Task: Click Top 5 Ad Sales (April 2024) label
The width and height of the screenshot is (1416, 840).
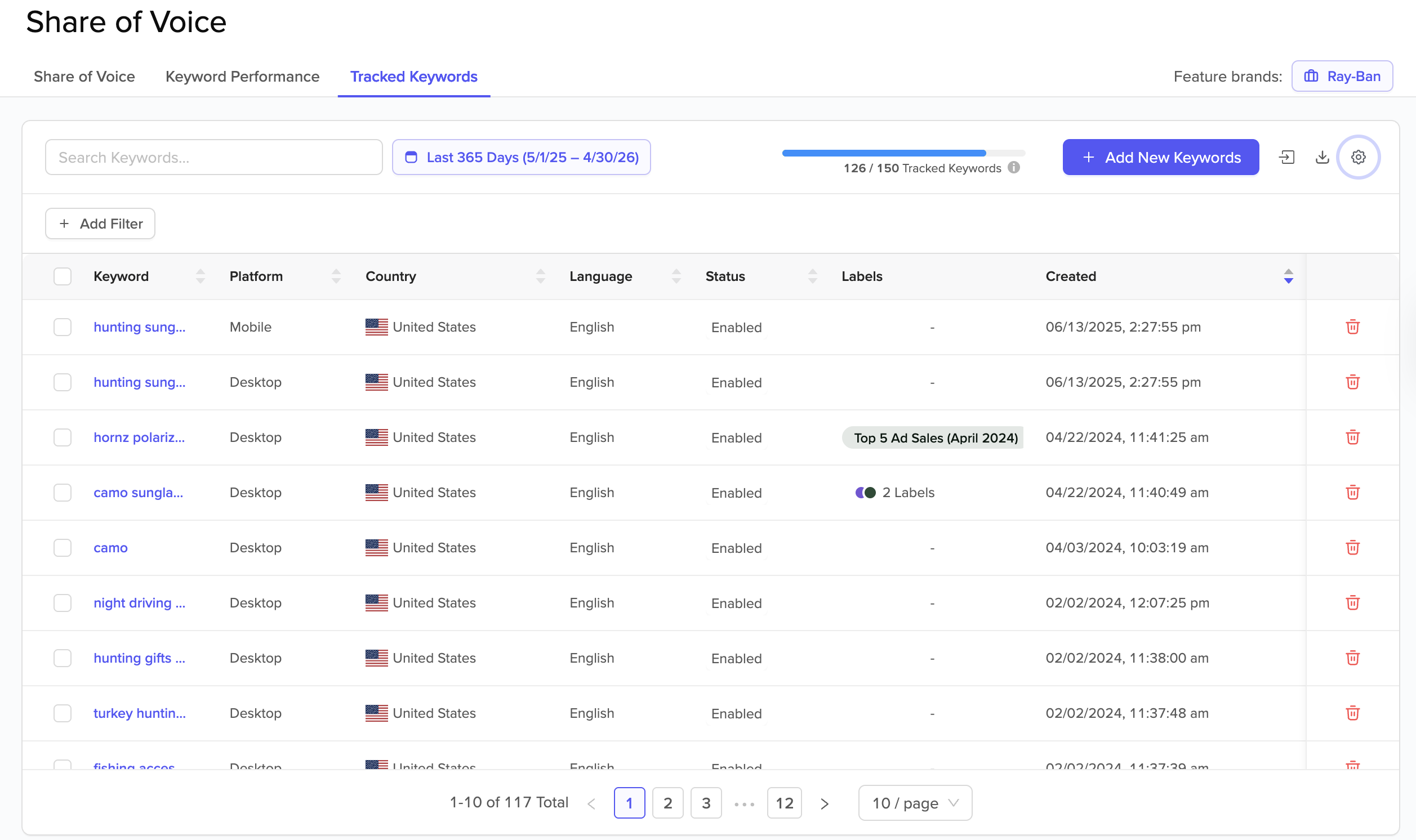Action: (x=933, y=437)
